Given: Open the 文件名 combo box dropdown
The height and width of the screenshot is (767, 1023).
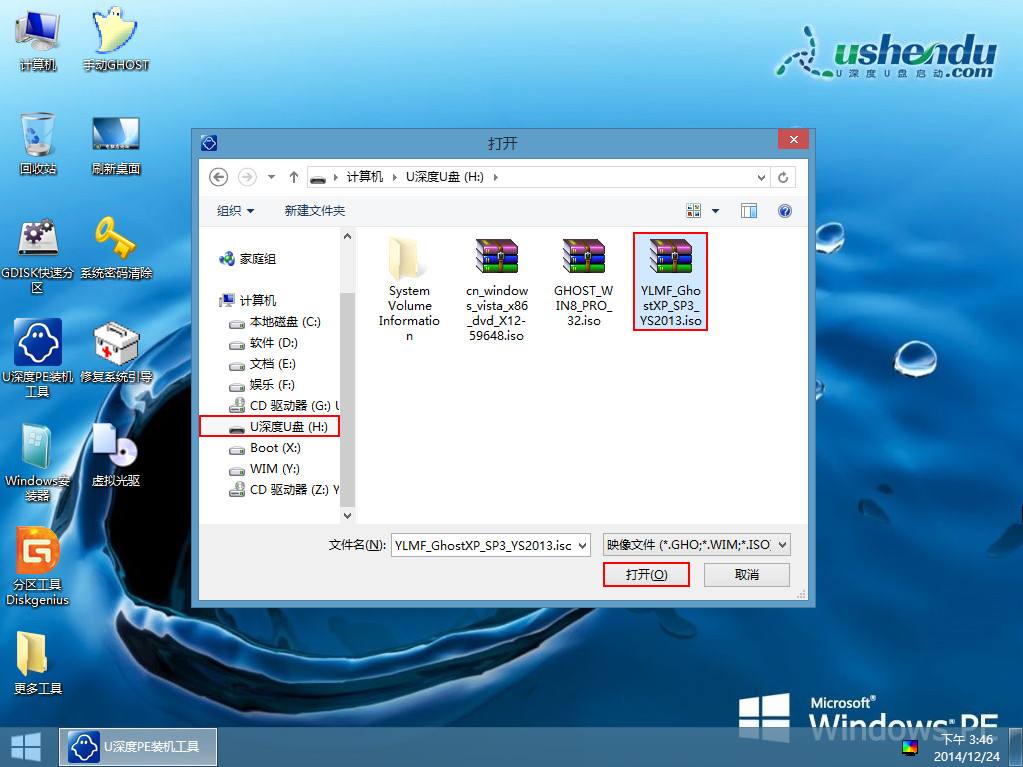Looking at the screenshot, I should tap(582, 545).
